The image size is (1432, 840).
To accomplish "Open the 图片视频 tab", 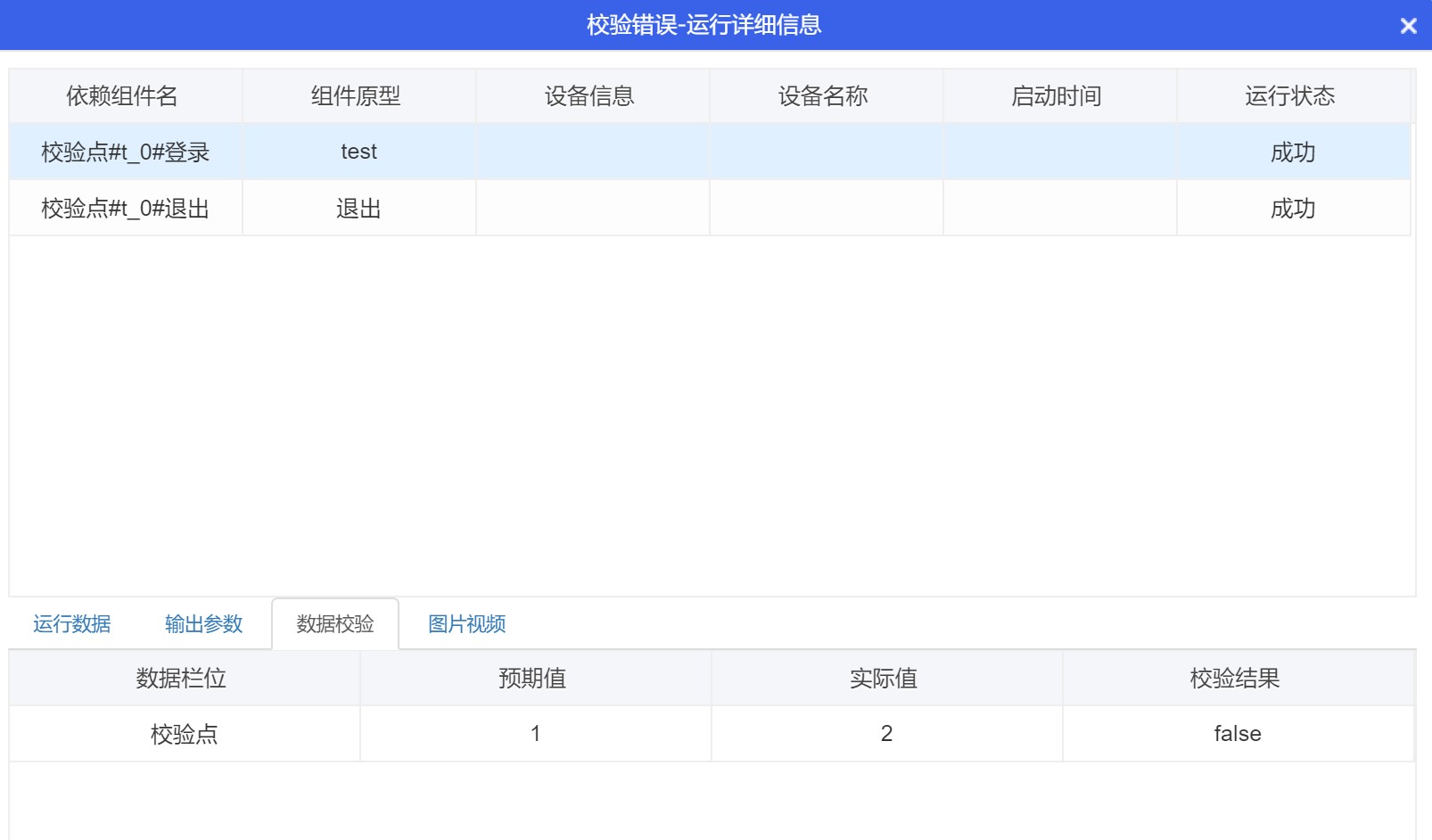I will click(466, 624).
